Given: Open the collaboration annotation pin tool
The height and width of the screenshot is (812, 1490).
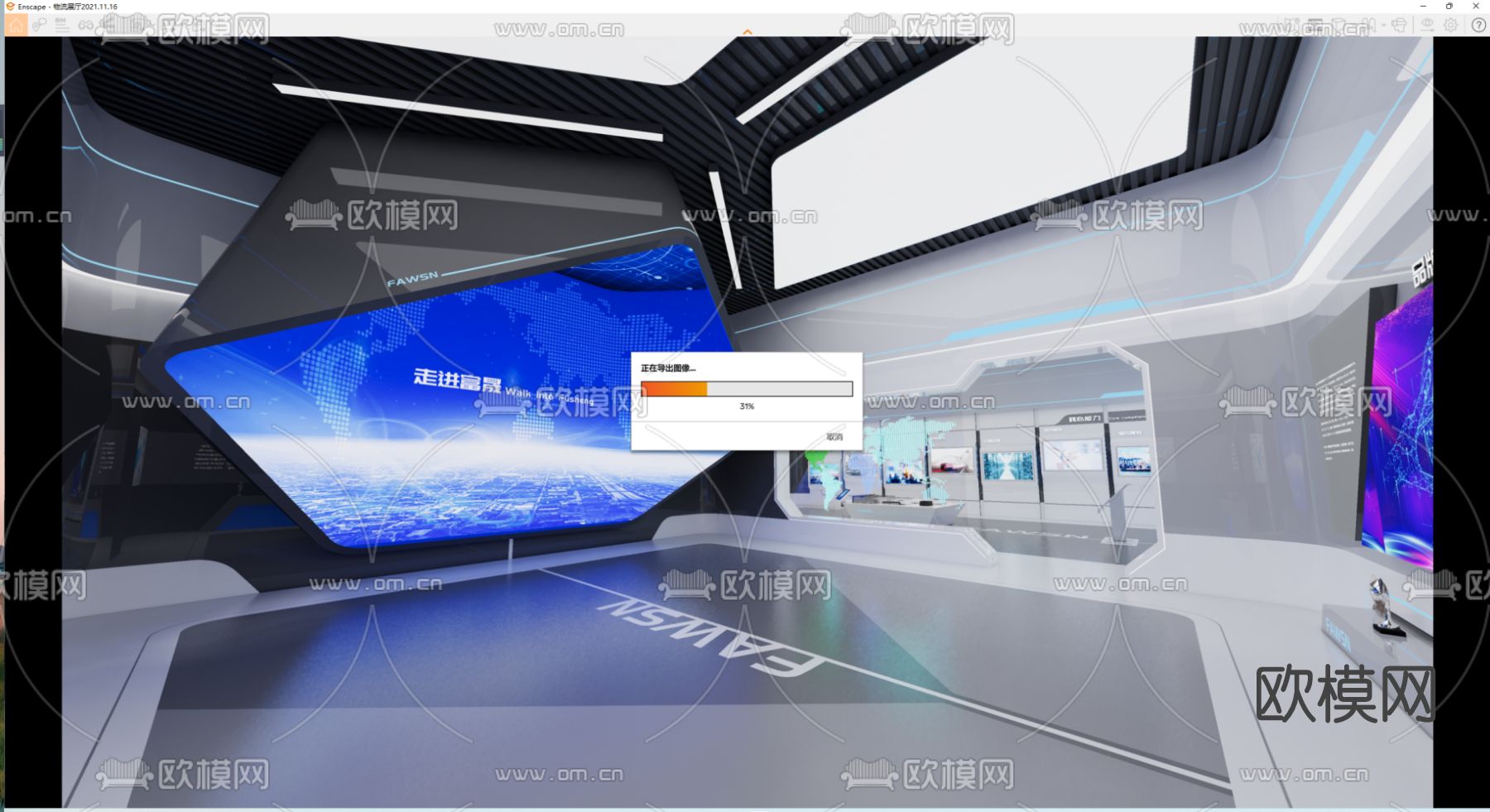Looking at the screenshot, I should [x=39, y=25].
